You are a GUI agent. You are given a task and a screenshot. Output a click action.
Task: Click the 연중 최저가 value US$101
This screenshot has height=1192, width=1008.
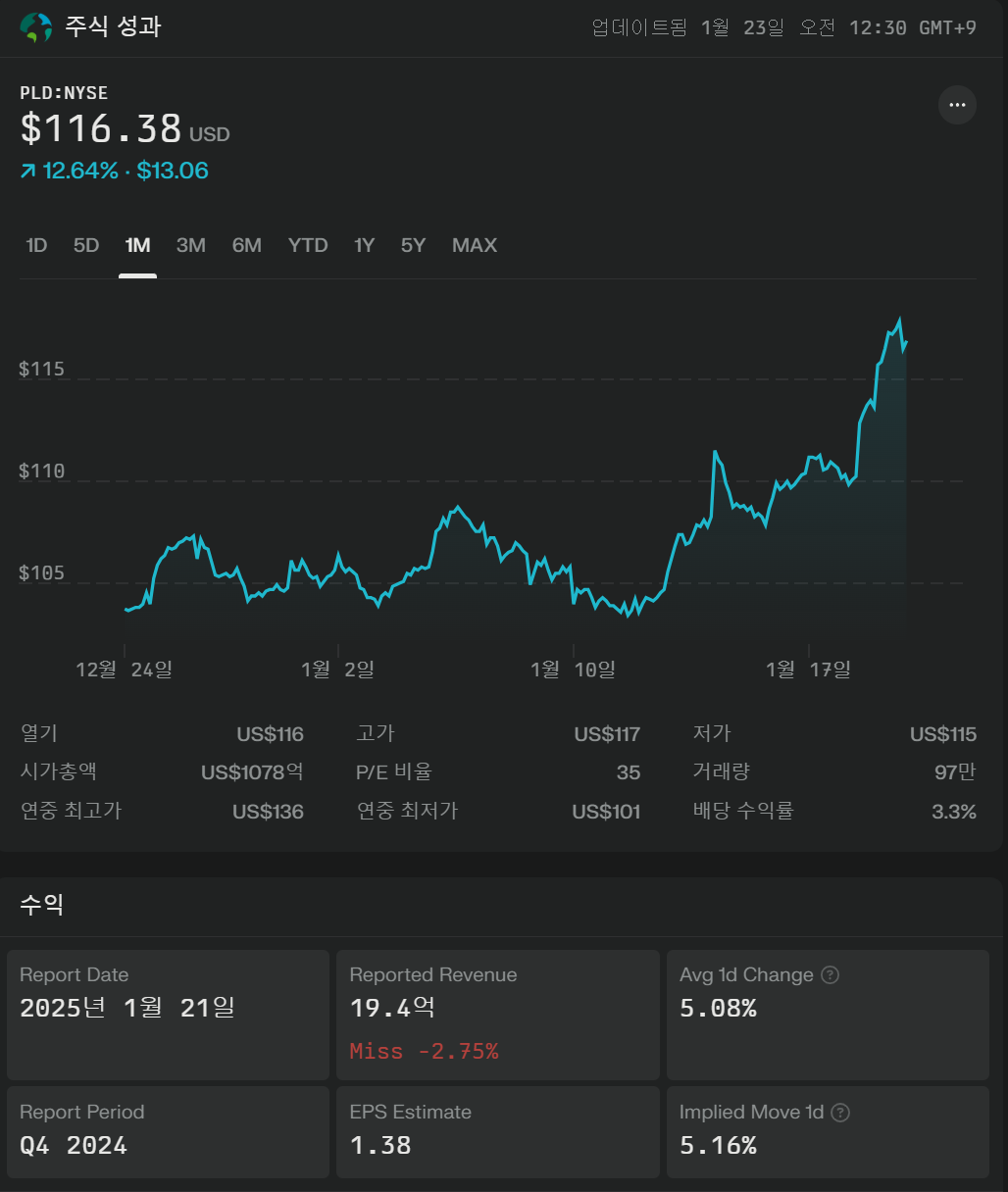pyautogui.click(x=606, y=812)
